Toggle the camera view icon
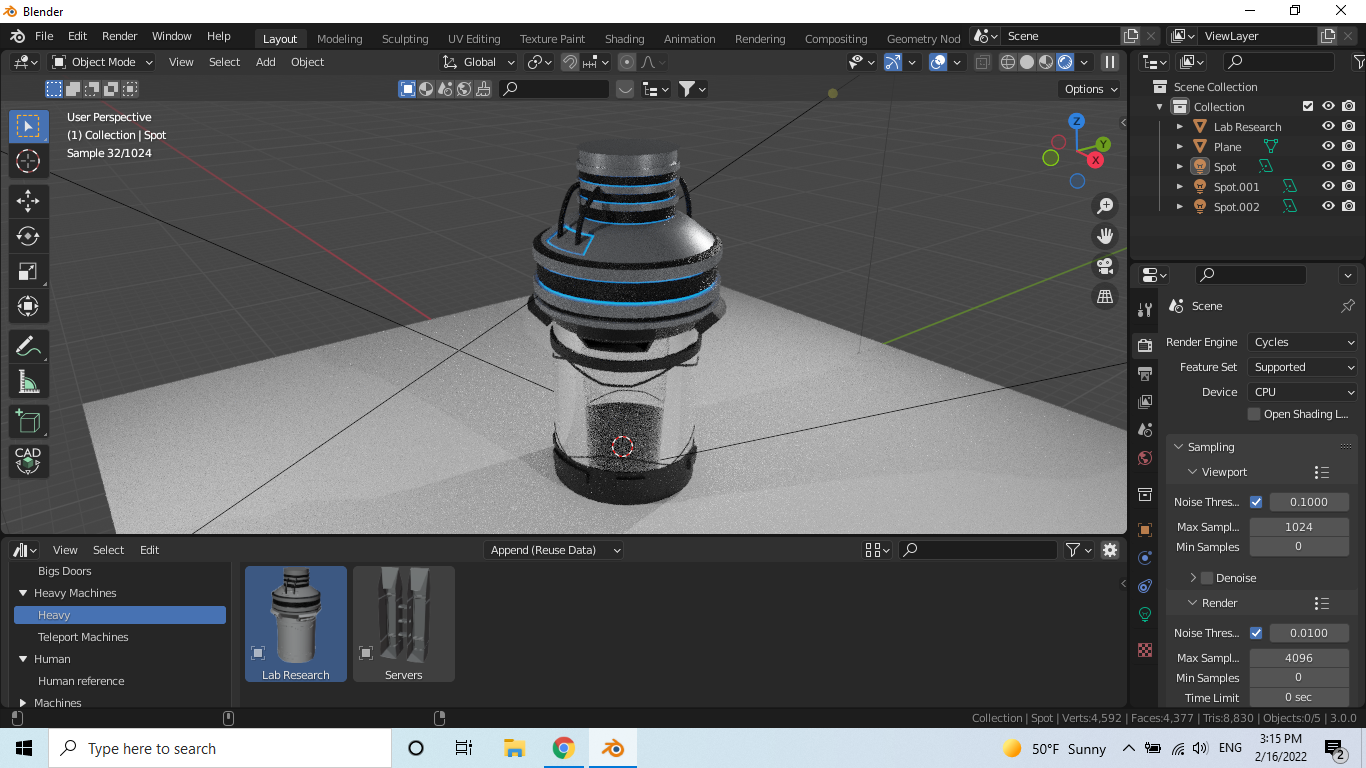The image size is (1366, 768). (1105, 266)
